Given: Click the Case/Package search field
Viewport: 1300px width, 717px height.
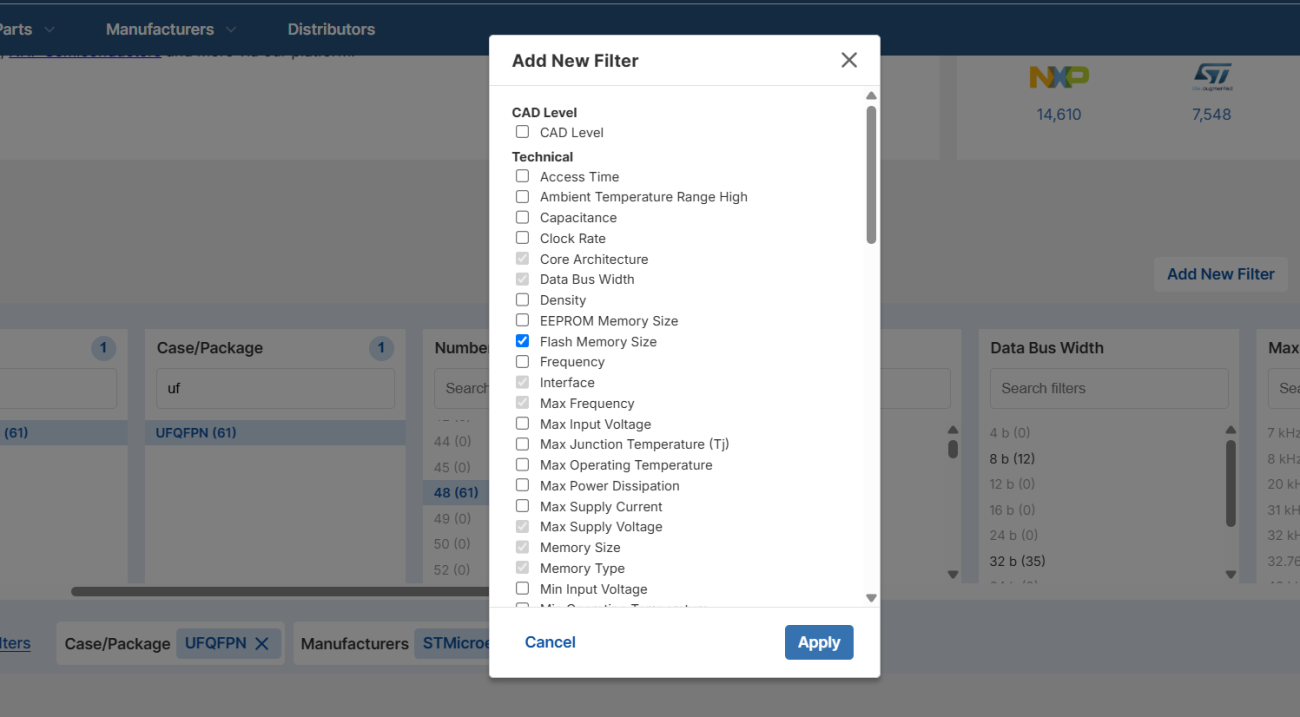Looking at the screenshot, I should coord(275,388).
